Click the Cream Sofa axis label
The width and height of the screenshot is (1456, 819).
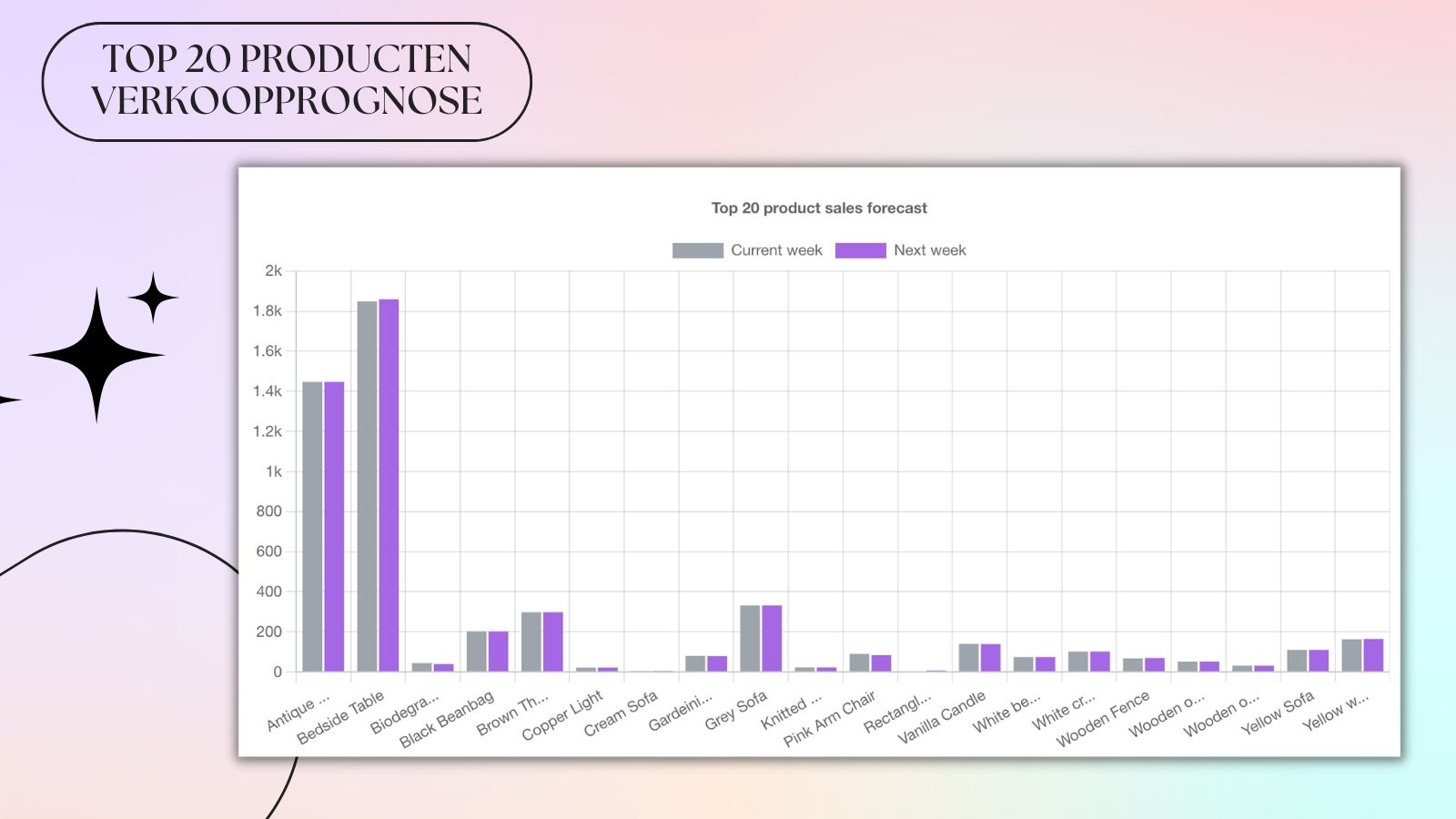(x=621, y=714)
